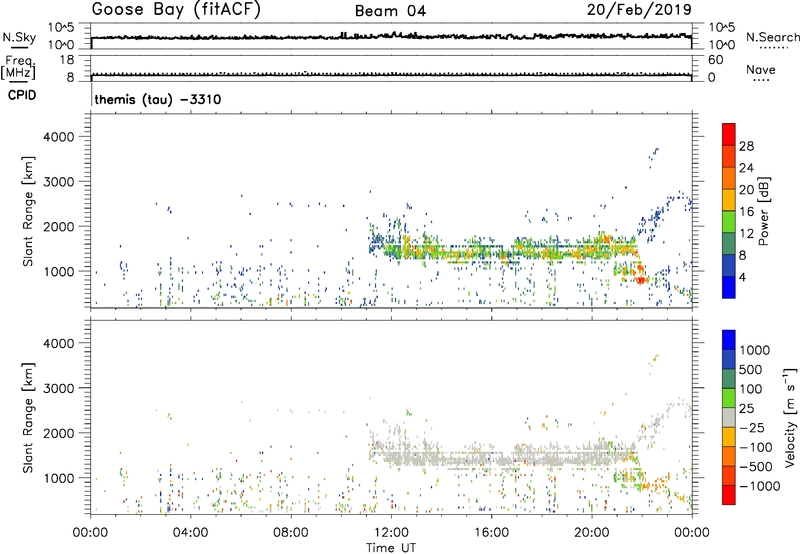Image resolution: width=800 pixels, height=554 pixels.
Task: Click the '04:00' time axis label
Action: click(190, 533)
